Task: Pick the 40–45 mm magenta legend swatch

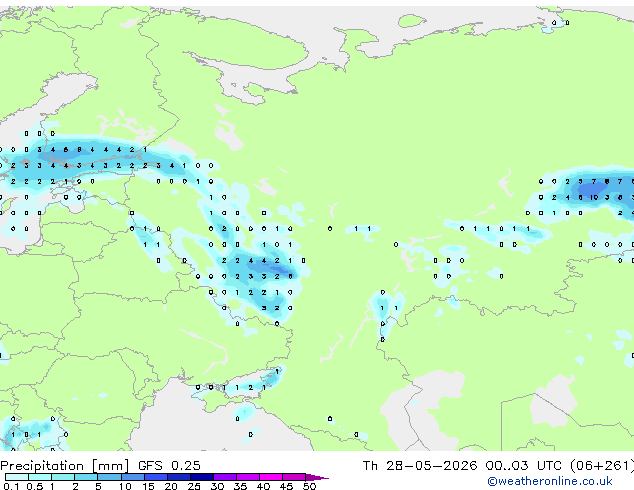Action: point(271,477)
